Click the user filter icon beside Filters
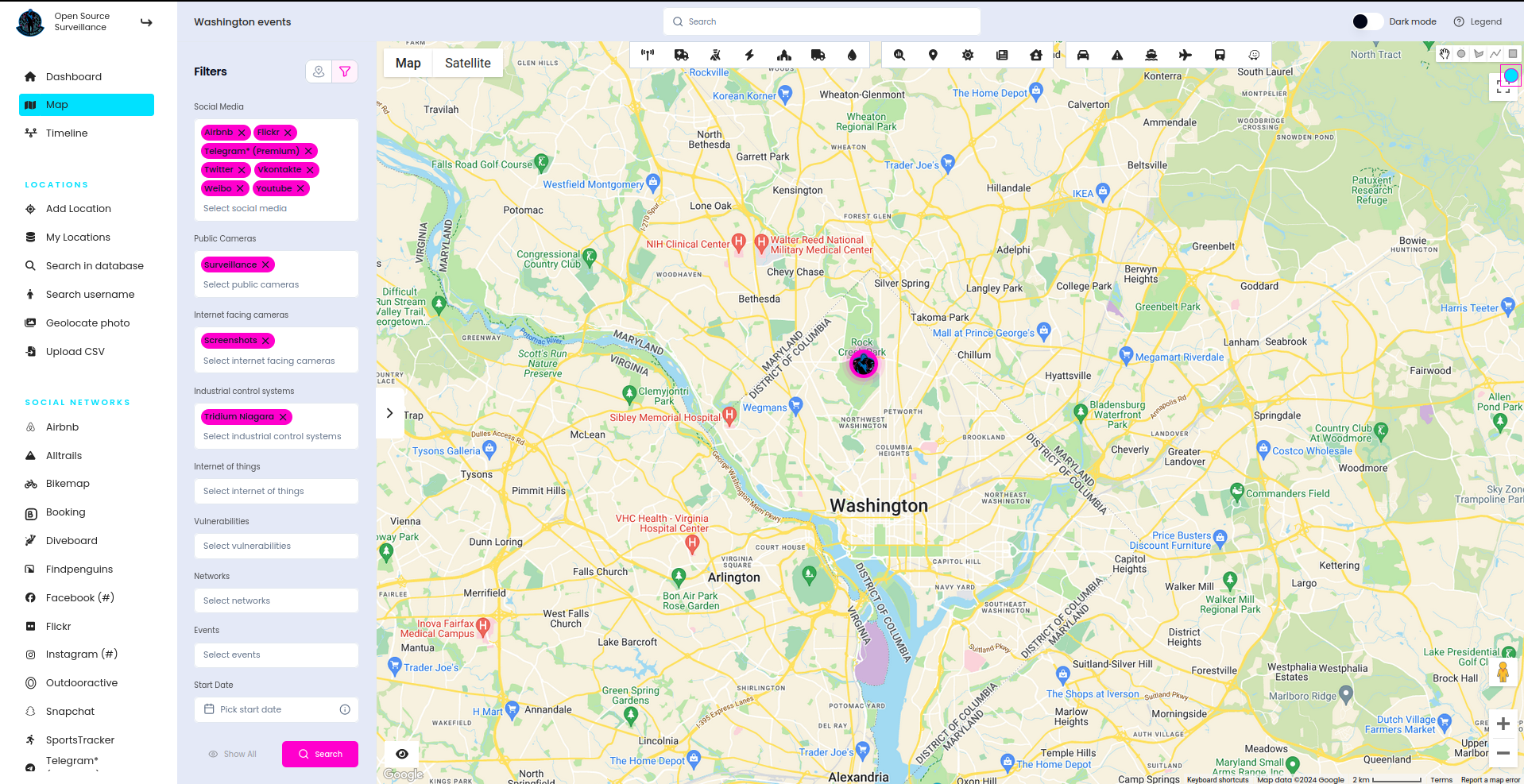 [x=319, y=71]
